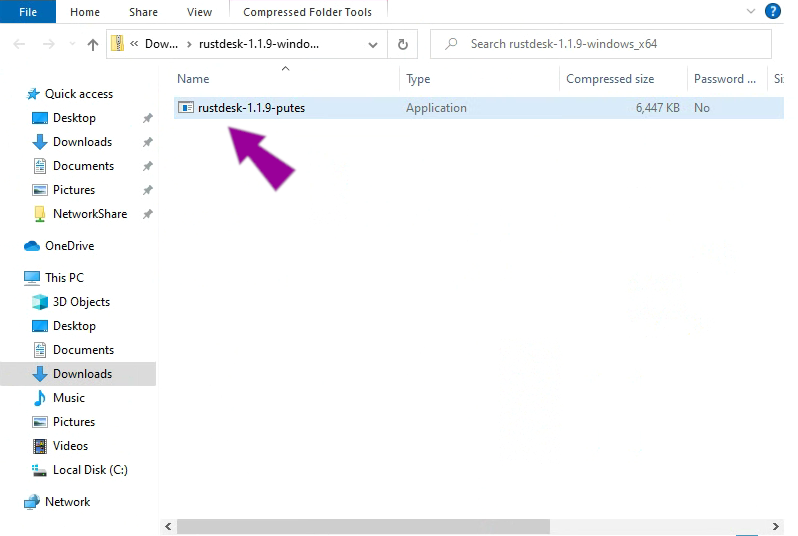Click the Up directory arrow icon
Screen dimensions: 798x536
(x=93, y=44)
